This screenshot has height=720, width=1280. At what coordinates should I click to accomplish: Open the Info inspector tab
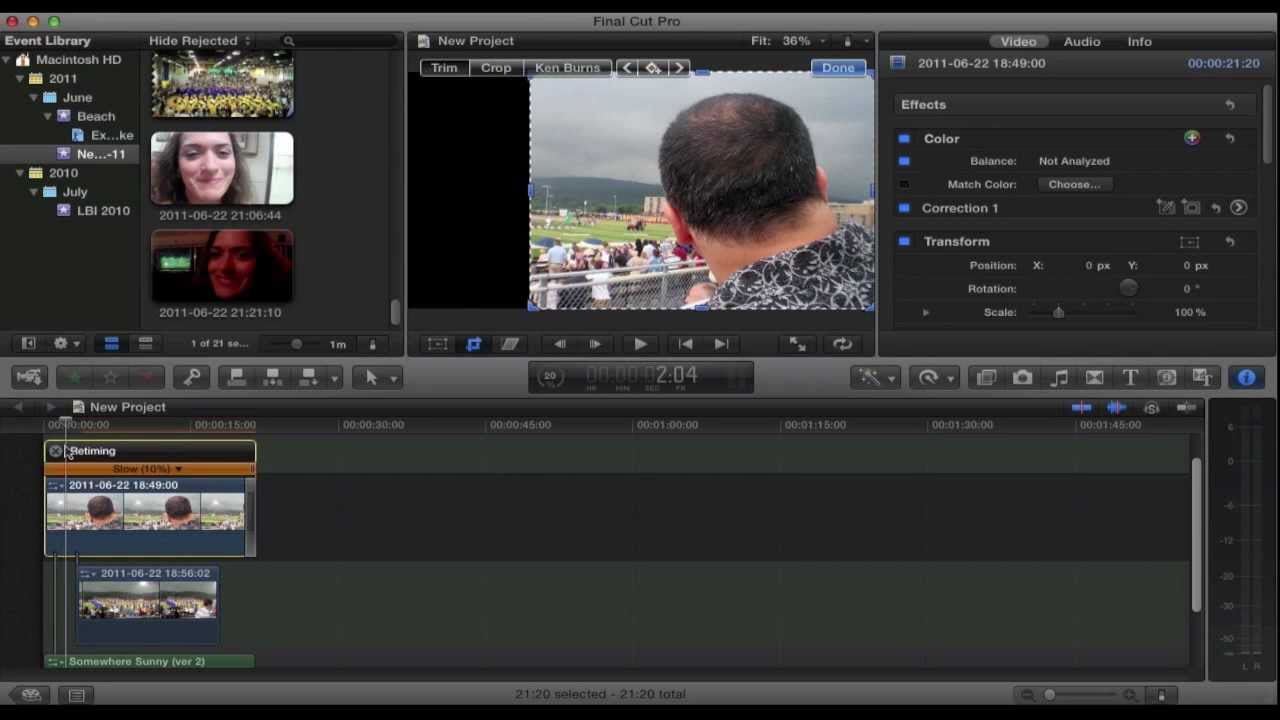1139,41
